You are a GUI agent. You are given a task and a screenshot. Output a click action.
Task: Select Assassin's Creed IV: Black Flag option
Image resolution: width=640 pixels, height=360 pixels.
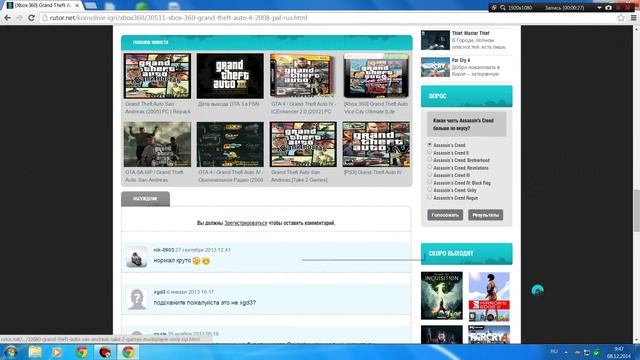[x=429, y=182]
